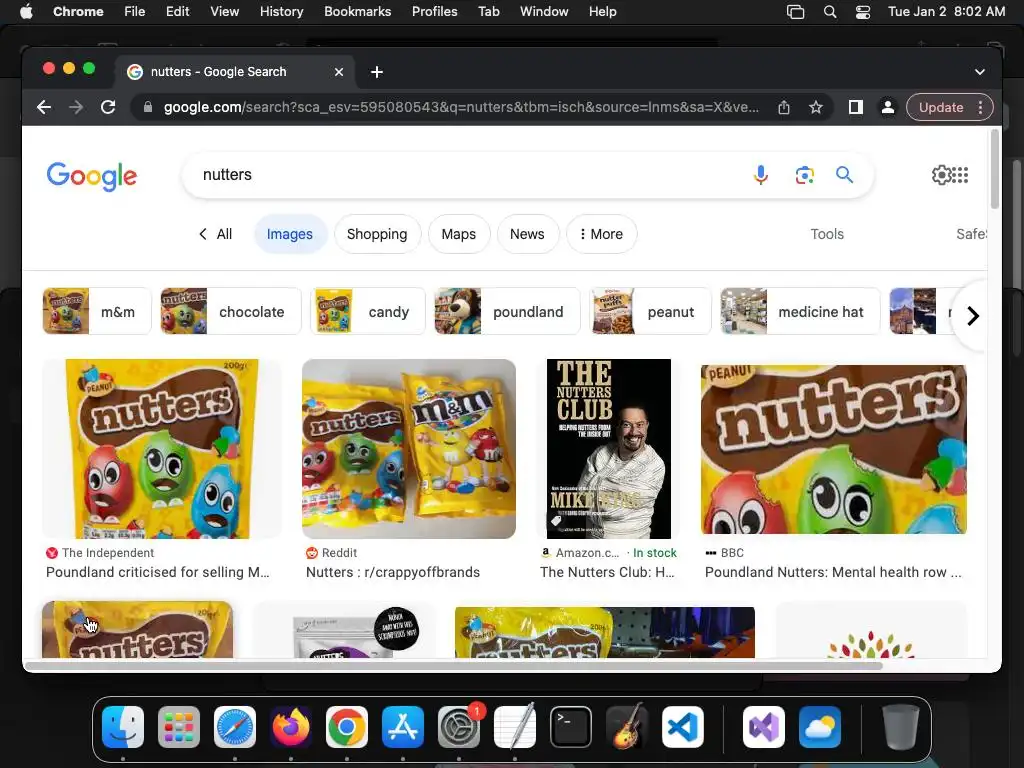Filter by the m&m suggestion chip
The height and width of the screenshot is (768, 1024).
(x=97, y=312)
